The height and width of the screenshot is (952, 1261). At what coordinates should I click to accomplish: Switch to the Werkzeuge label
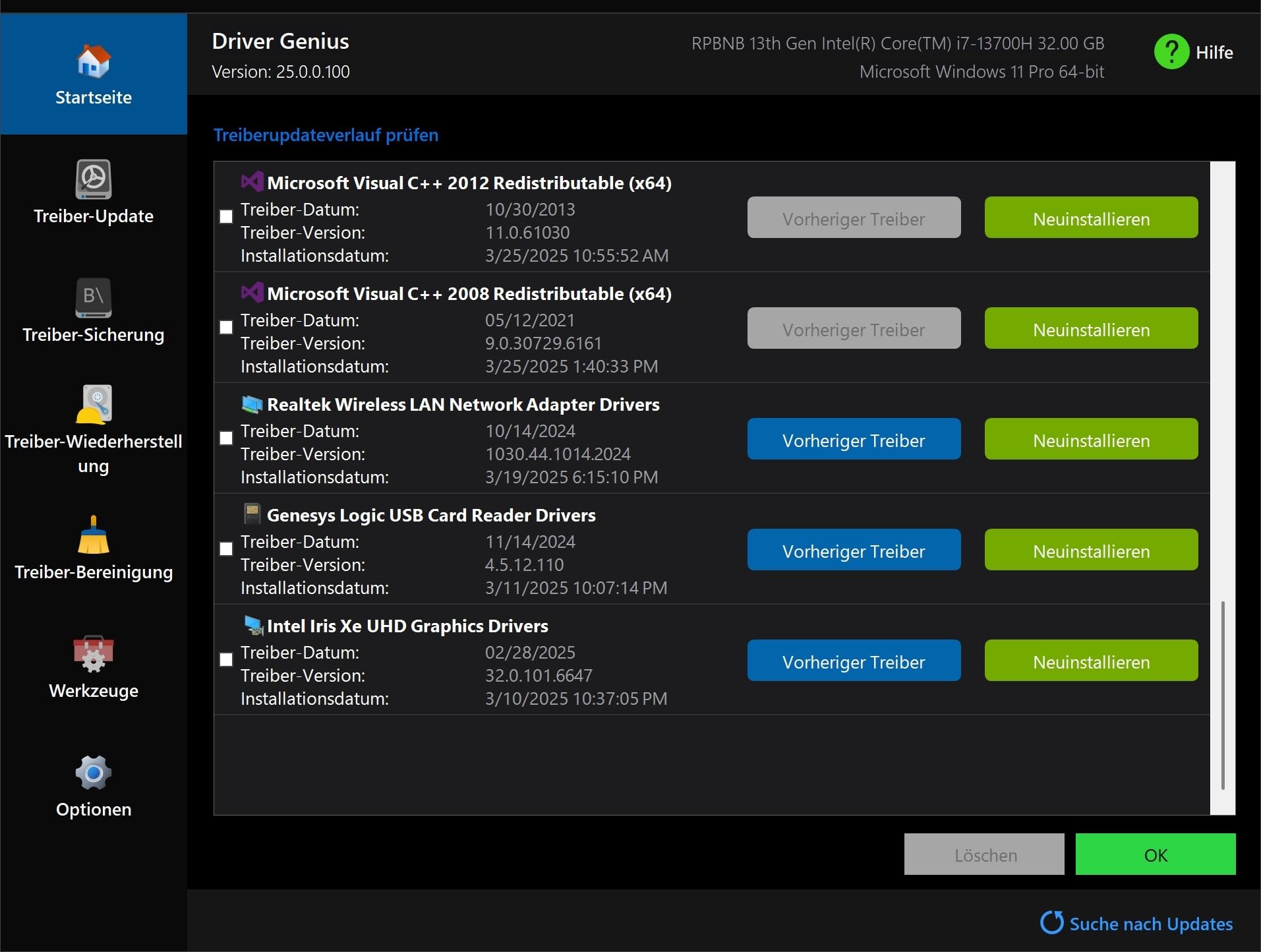click(x=94, y=691)
